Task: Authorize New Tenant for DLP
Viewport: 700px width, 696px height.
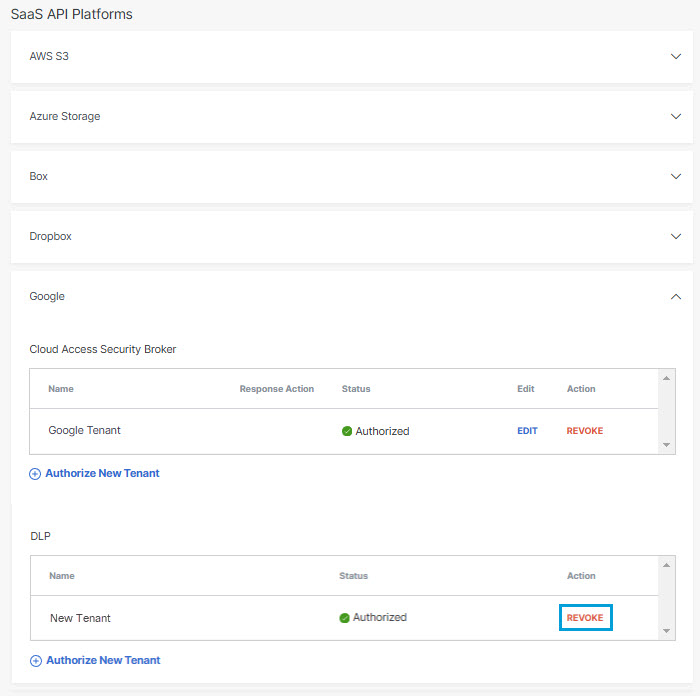Action: click(103, 660)
